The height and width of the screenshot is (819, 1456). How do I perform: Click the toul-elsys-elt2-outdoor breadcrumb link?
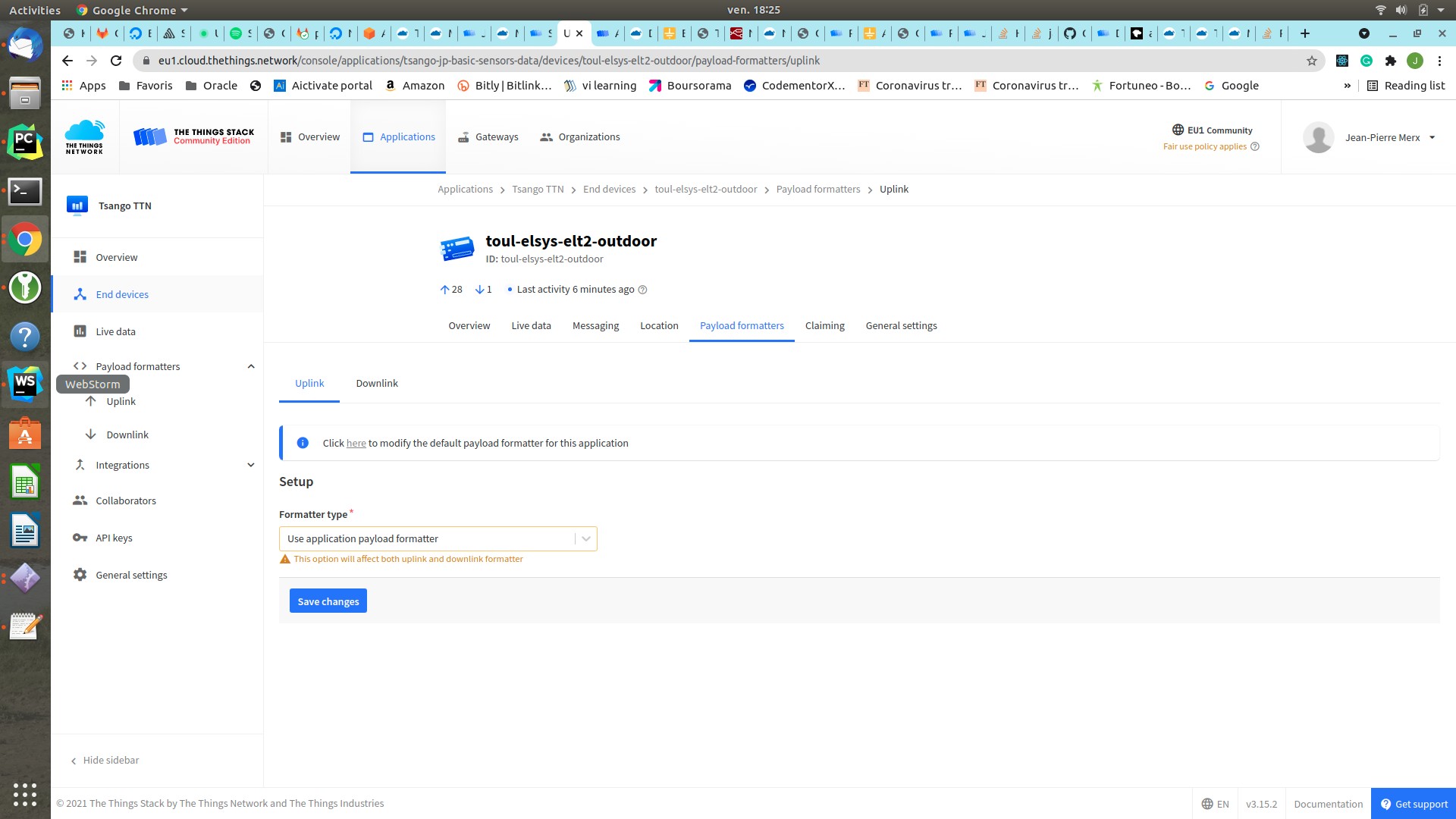(707, 189)
